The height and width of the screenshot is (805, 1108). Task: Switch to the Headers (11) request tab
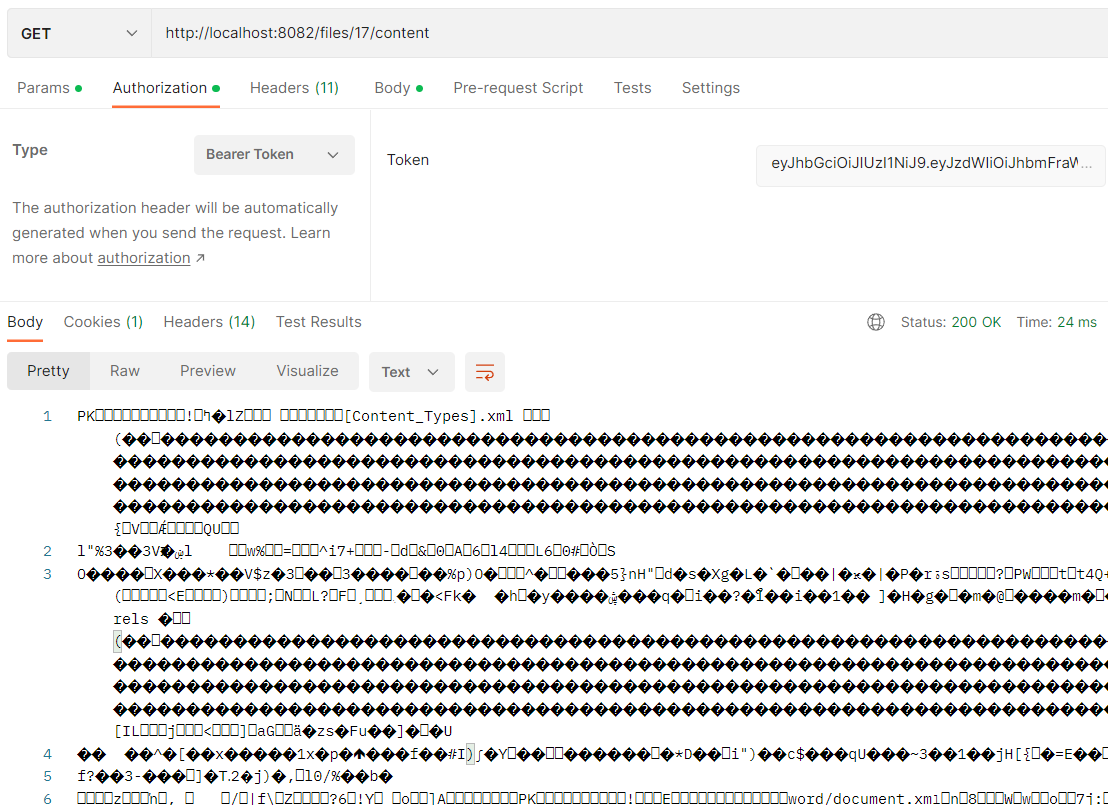tap(294, 88)
